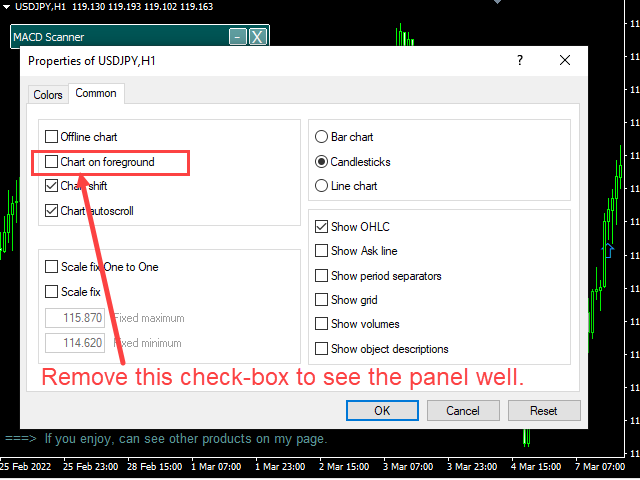
Task: Toggle the Chart on foreground checkbox
Action: pos(51,162)
